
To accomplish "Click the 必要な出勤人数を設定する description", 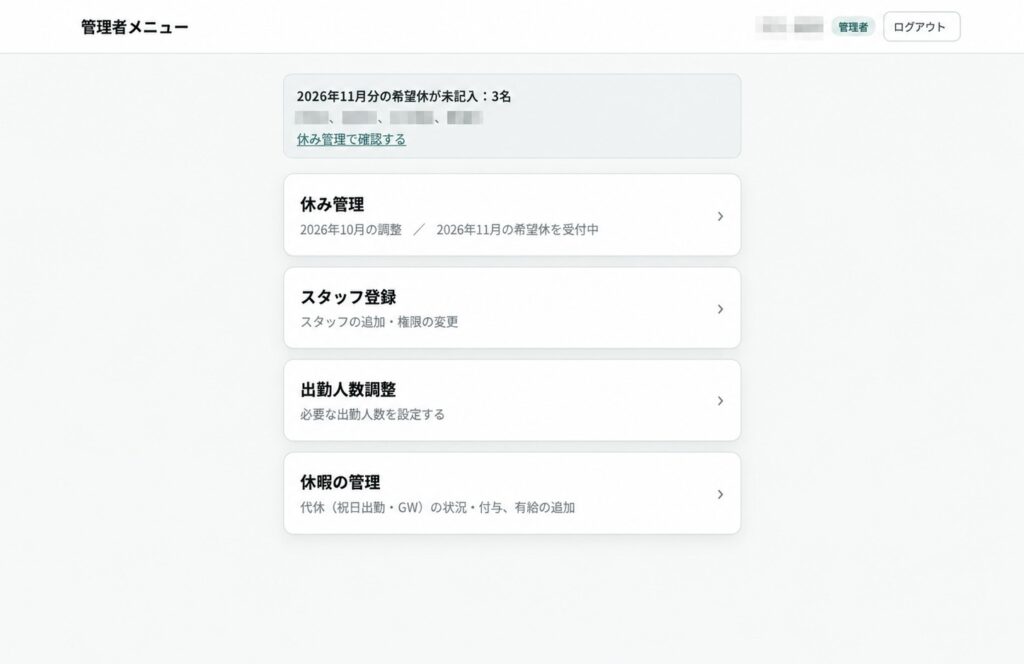I will coord(372,415).
